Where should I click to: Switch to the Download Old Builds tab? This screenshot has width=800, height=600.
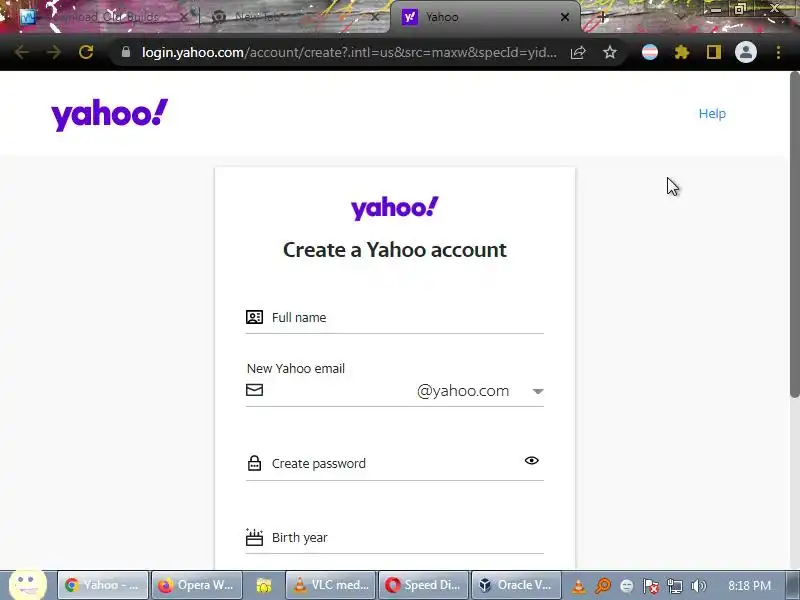point(105,18)
